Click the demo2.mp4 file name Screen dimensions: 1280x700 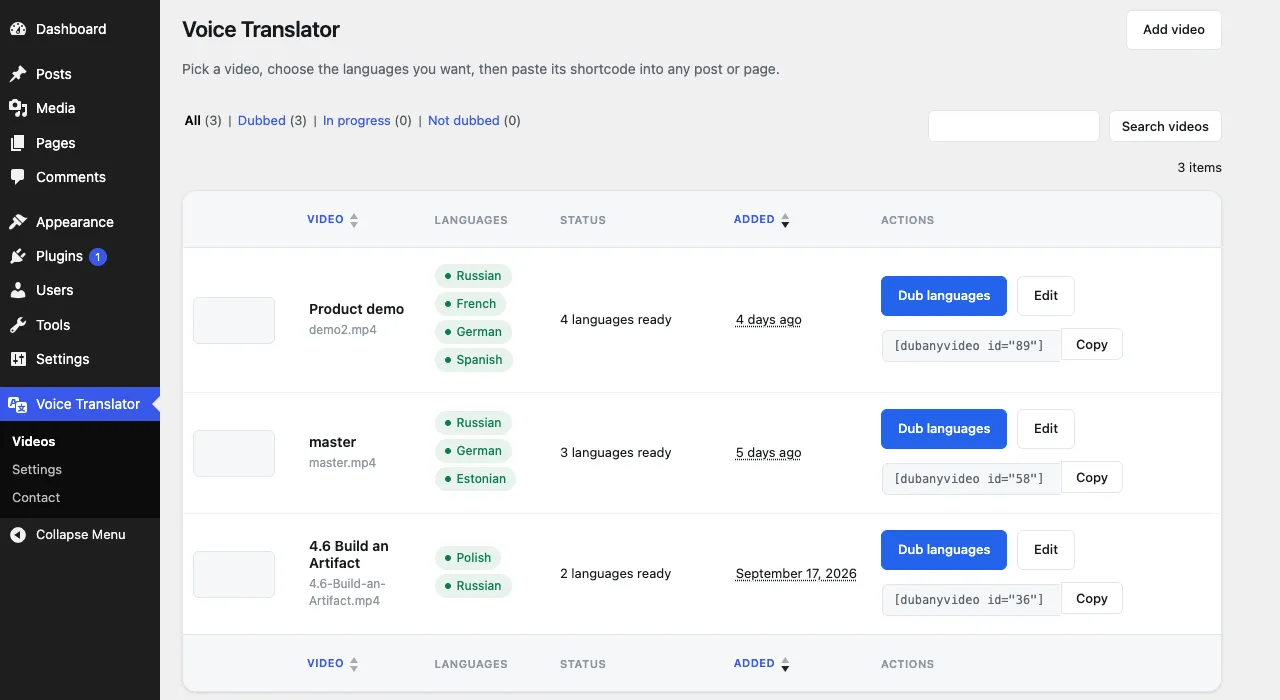pos(343,330)
